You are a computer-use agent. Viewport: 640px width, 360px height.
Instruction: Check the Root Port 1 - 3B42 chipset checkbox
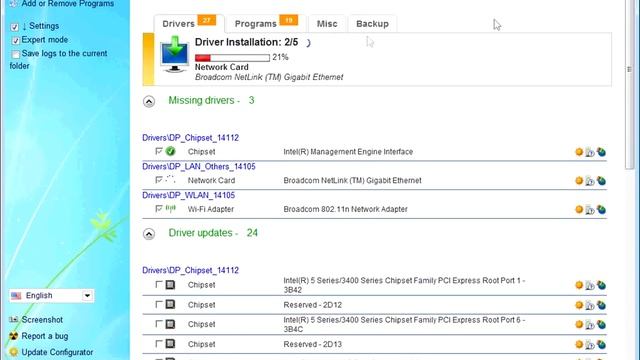point(159,284)
